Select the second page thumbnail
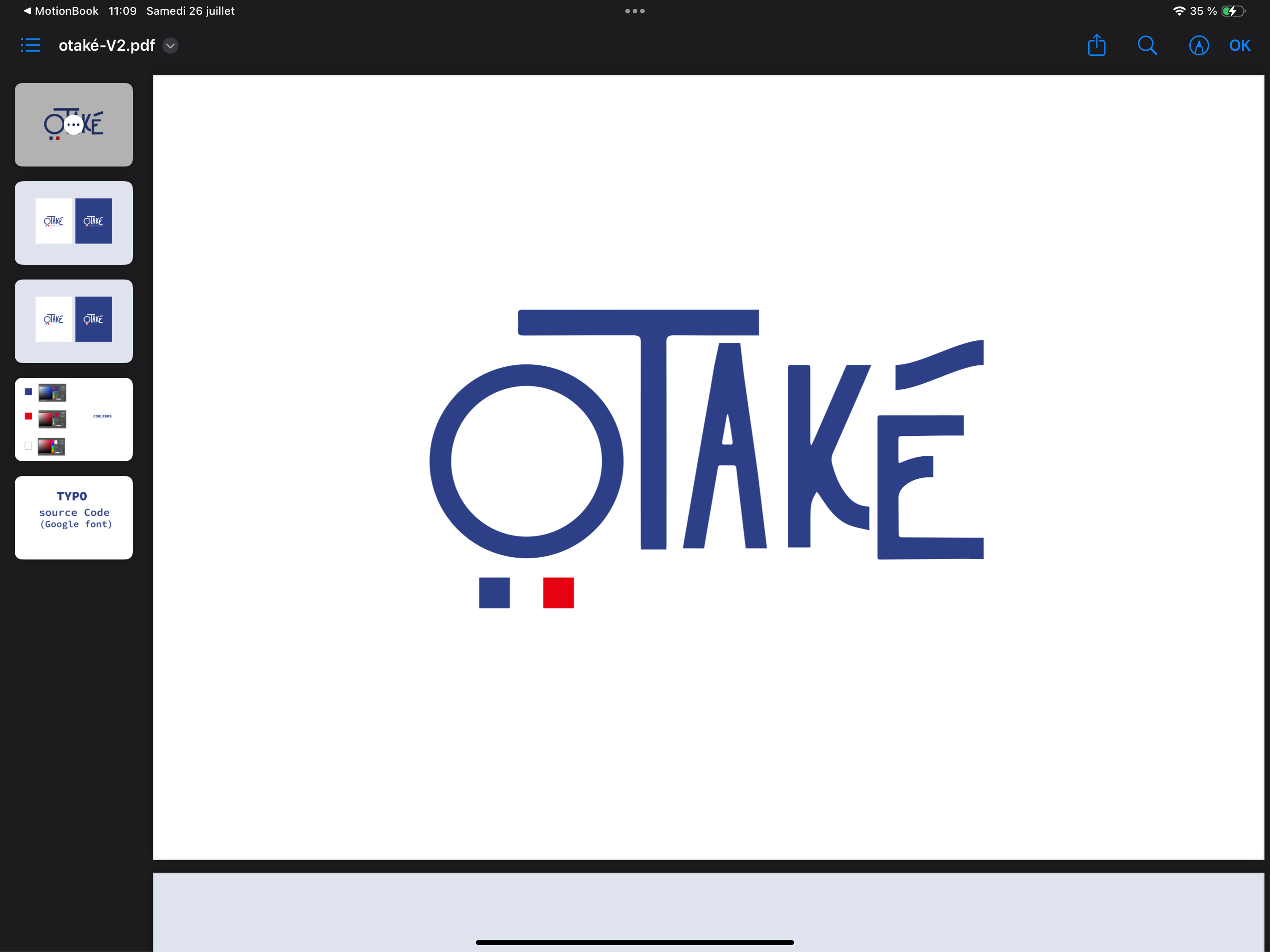This screenshot has width=1270, height=952. coord(73,223)
